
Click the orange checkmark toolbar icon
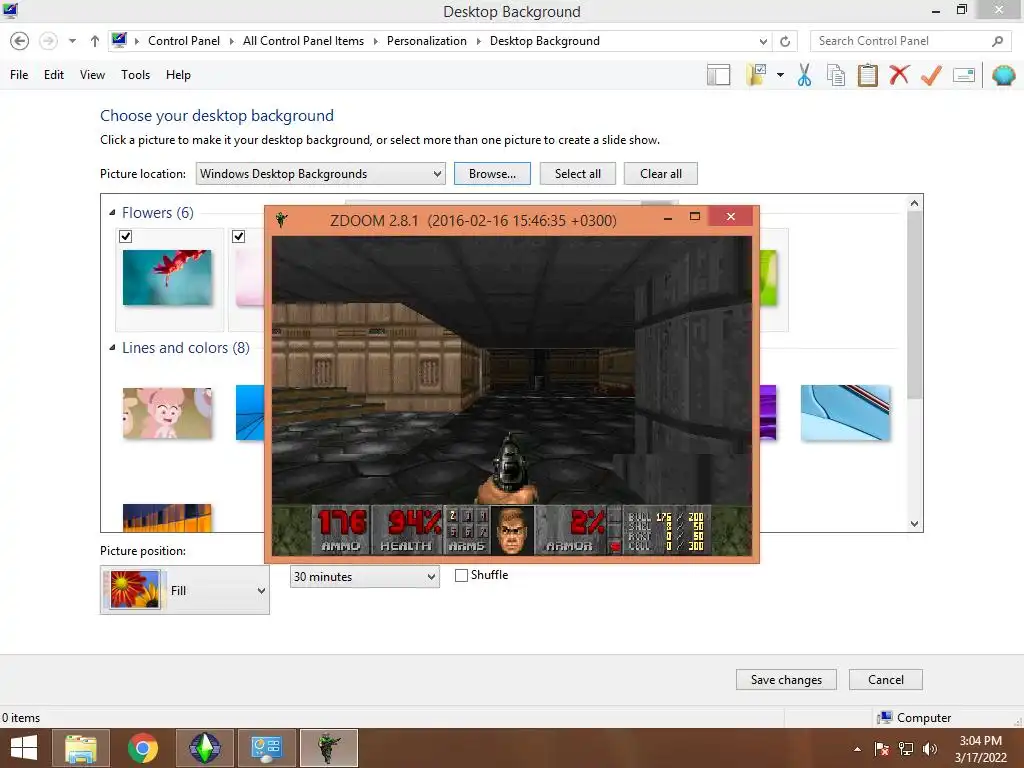click(x=931, y=75)
